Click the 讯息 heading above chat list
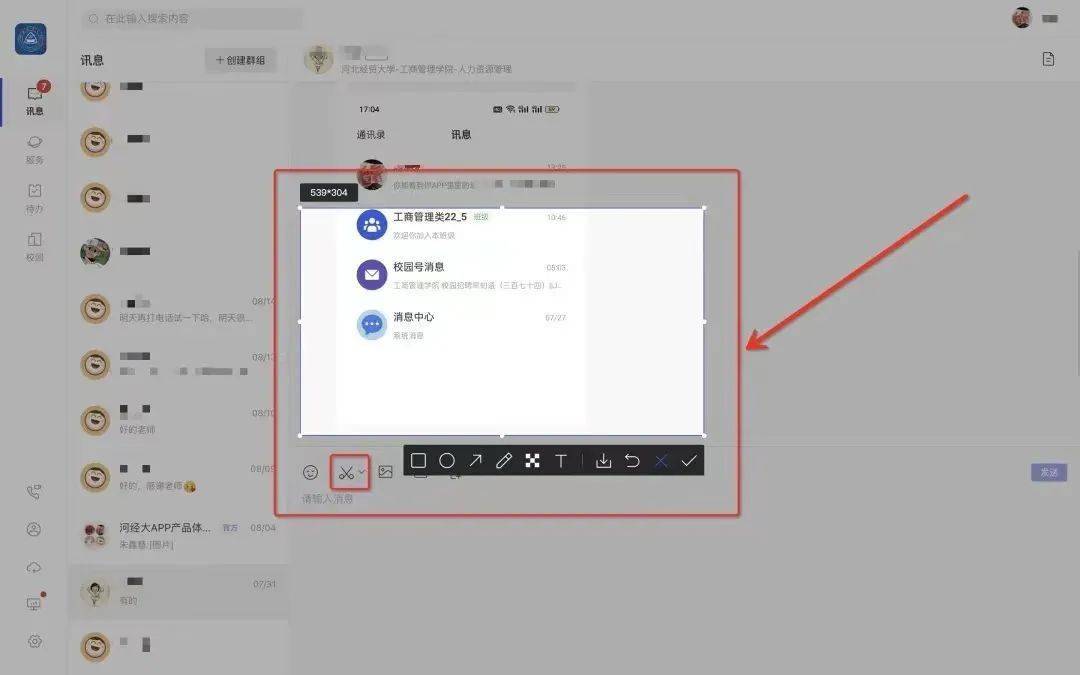Screen dimensions: 1080x675 pos(92,61)
